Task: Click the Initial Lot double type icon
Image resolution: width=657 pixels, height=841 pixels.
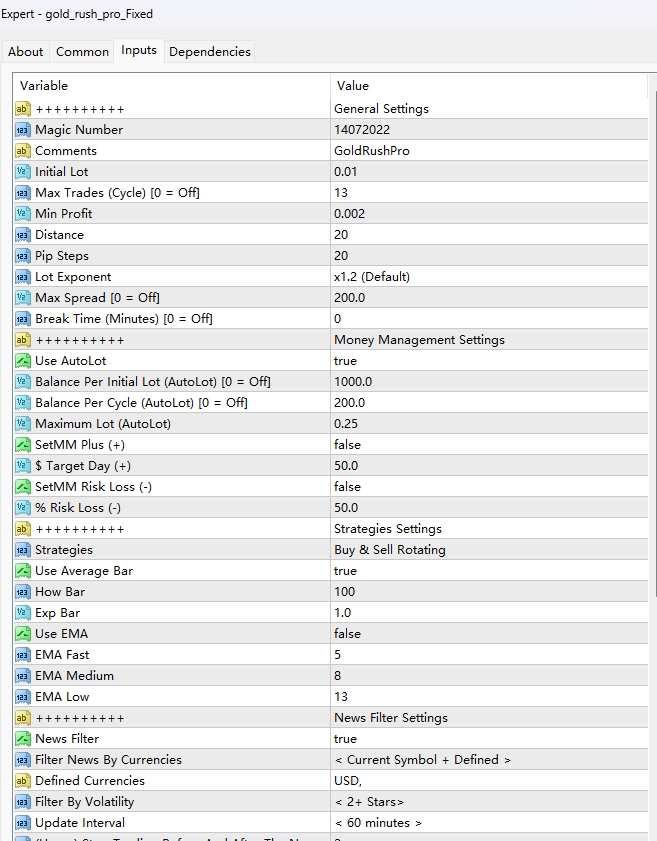Action: pos(23,172)
